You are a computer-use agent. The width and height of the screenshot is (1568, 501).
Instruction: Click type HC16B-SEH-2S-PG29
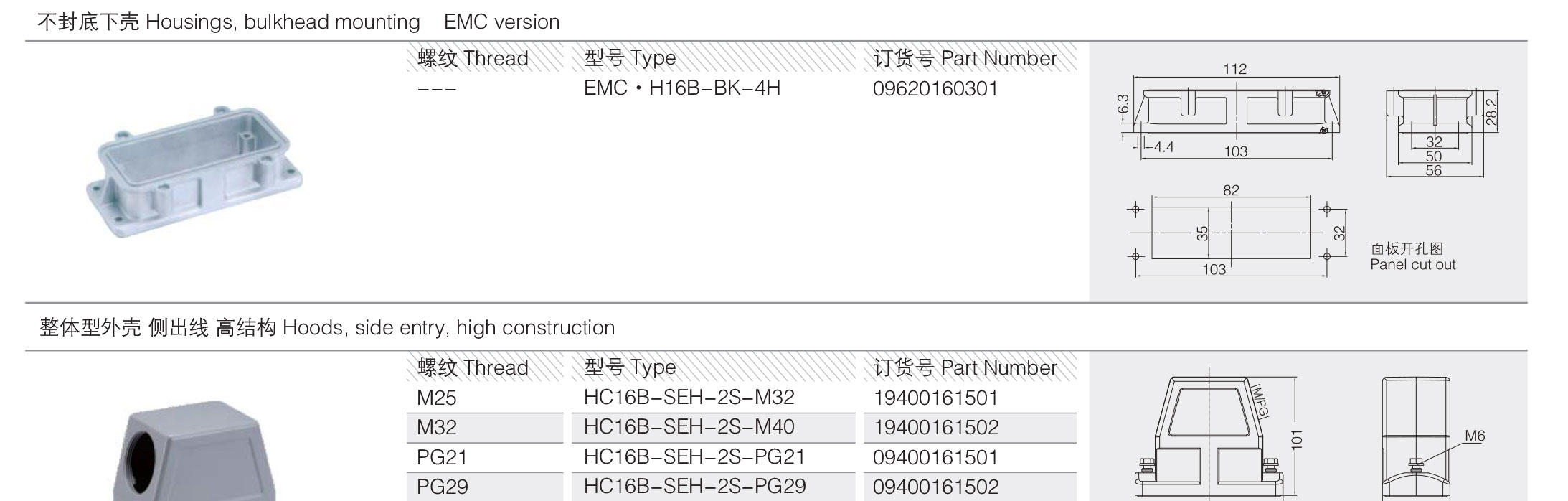694,487
